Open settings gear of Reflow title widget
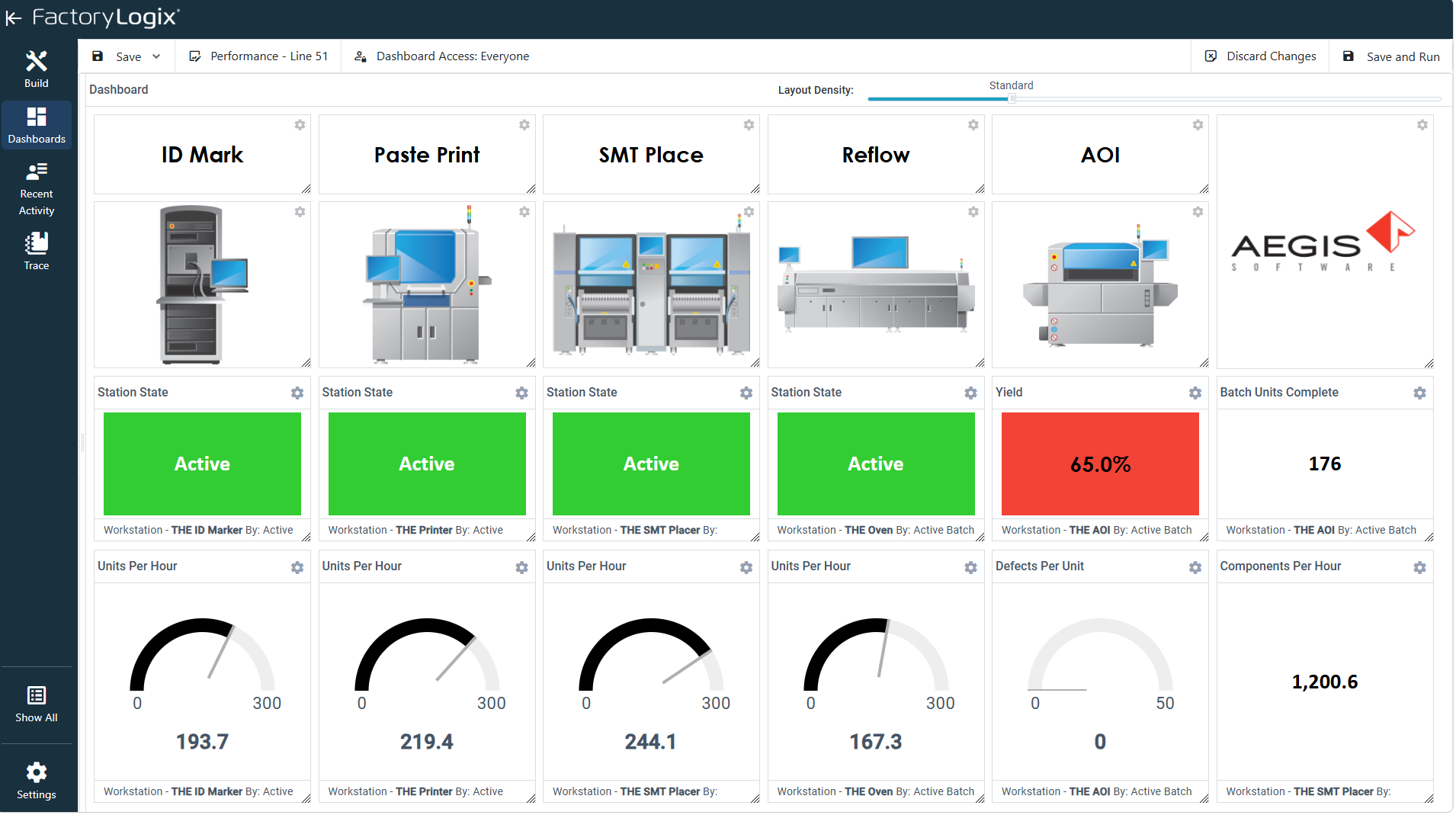1456x815 pixels. point(973,125)
